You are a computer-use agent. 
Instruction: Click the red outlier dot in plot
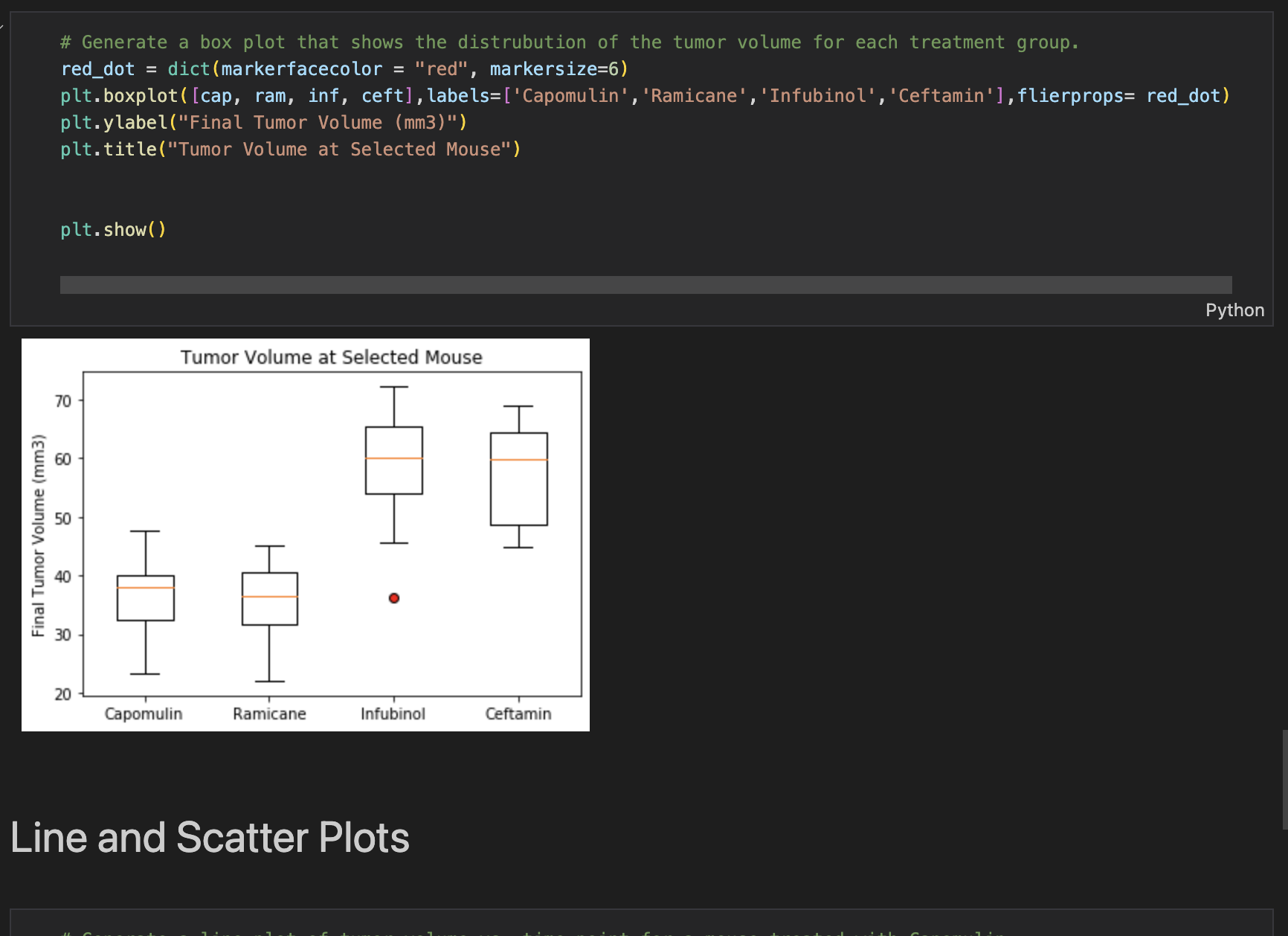(394, 598)
